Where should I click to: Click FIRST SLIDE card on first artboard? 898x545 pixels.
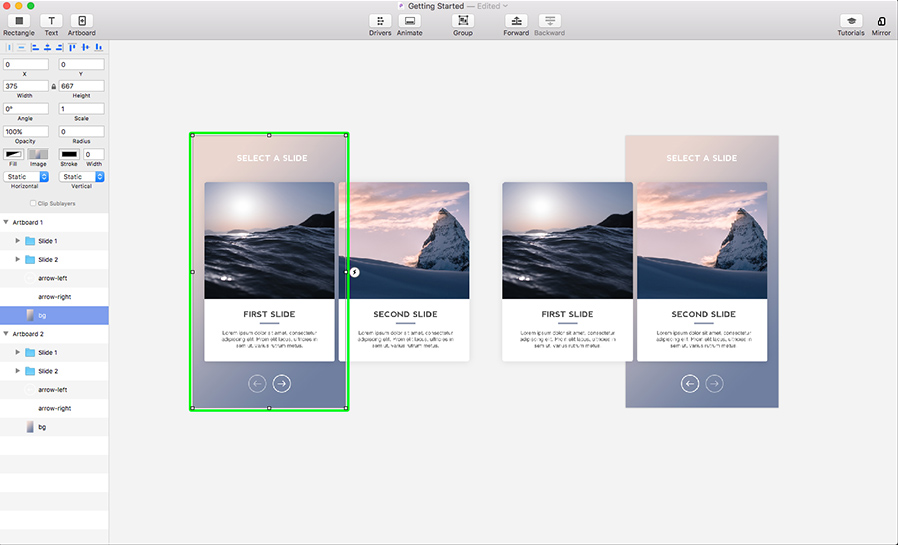click(x=269, y=272)
